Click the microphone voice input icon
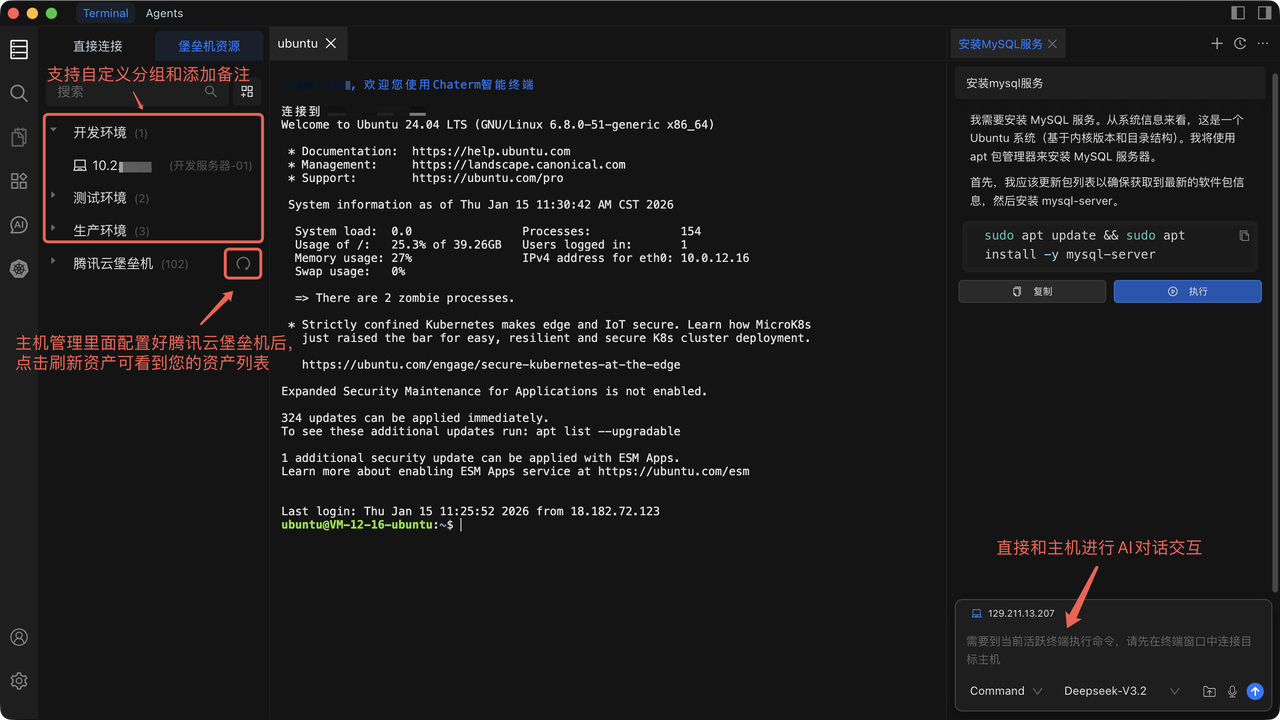 (1232, 691)
